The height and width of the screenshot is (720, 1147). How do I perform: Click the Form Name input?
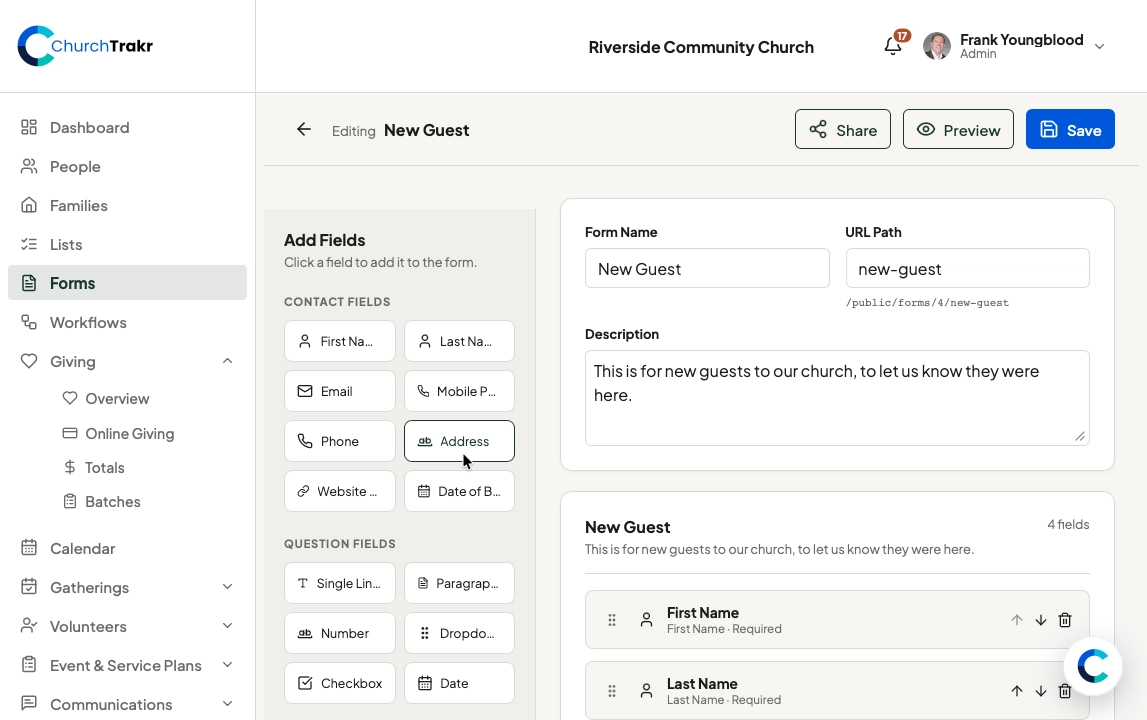click(707, 269)
